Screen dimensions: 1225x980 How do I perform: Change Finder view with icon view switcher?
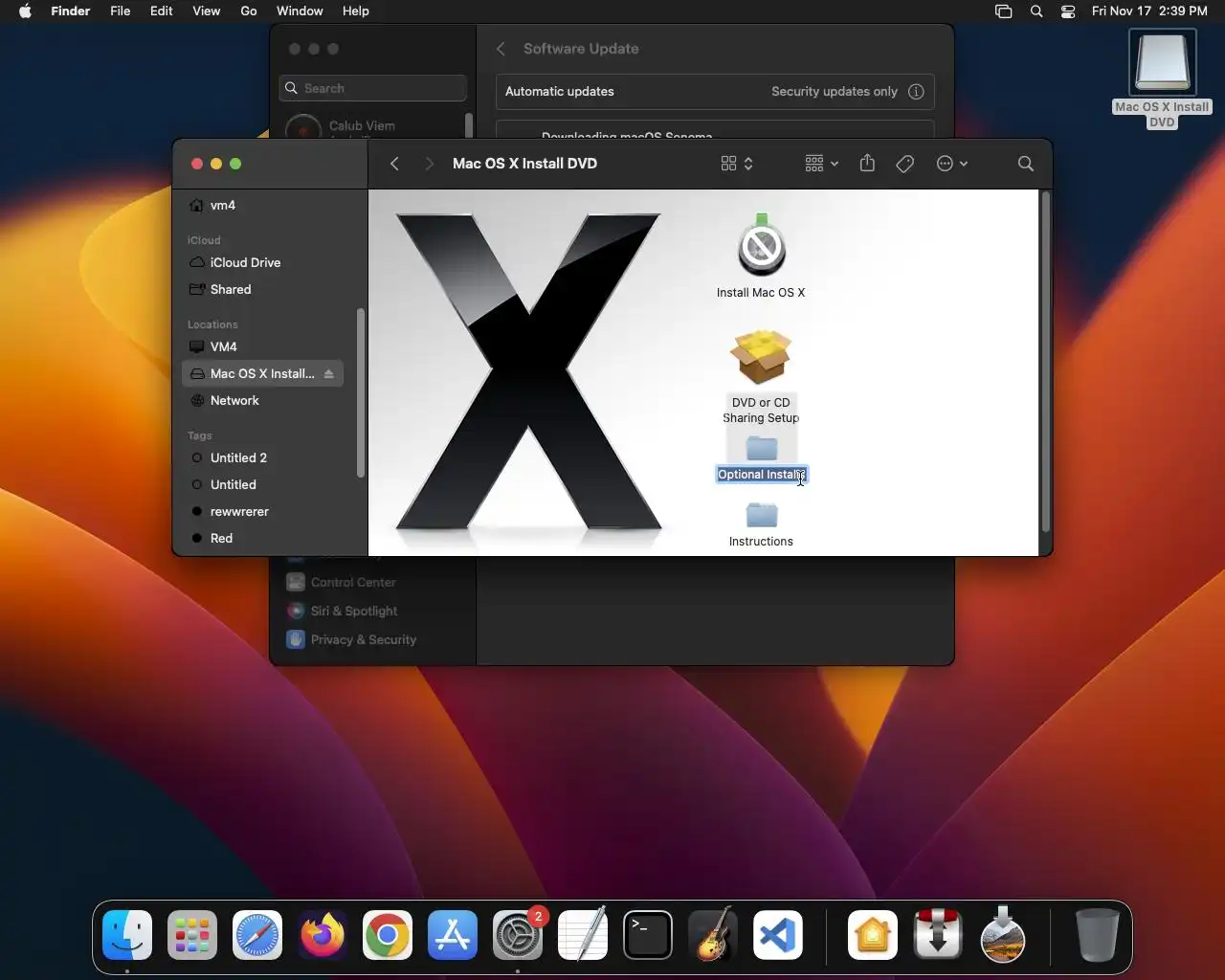point(737,164)
